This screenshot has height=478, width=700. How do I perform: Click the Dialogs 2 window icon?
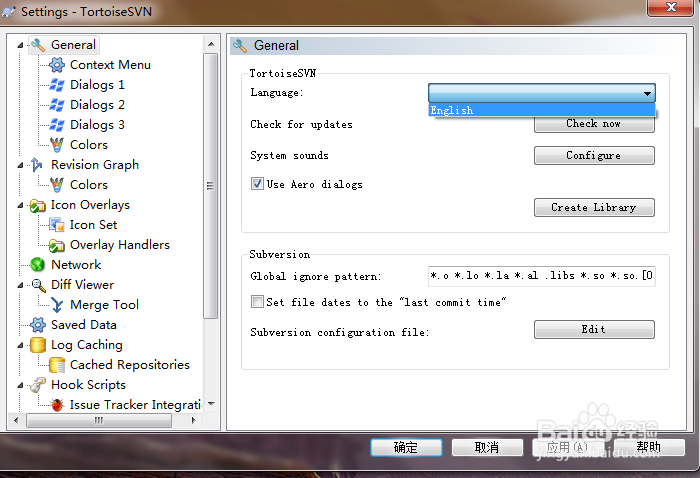click(x=57, y=105)
